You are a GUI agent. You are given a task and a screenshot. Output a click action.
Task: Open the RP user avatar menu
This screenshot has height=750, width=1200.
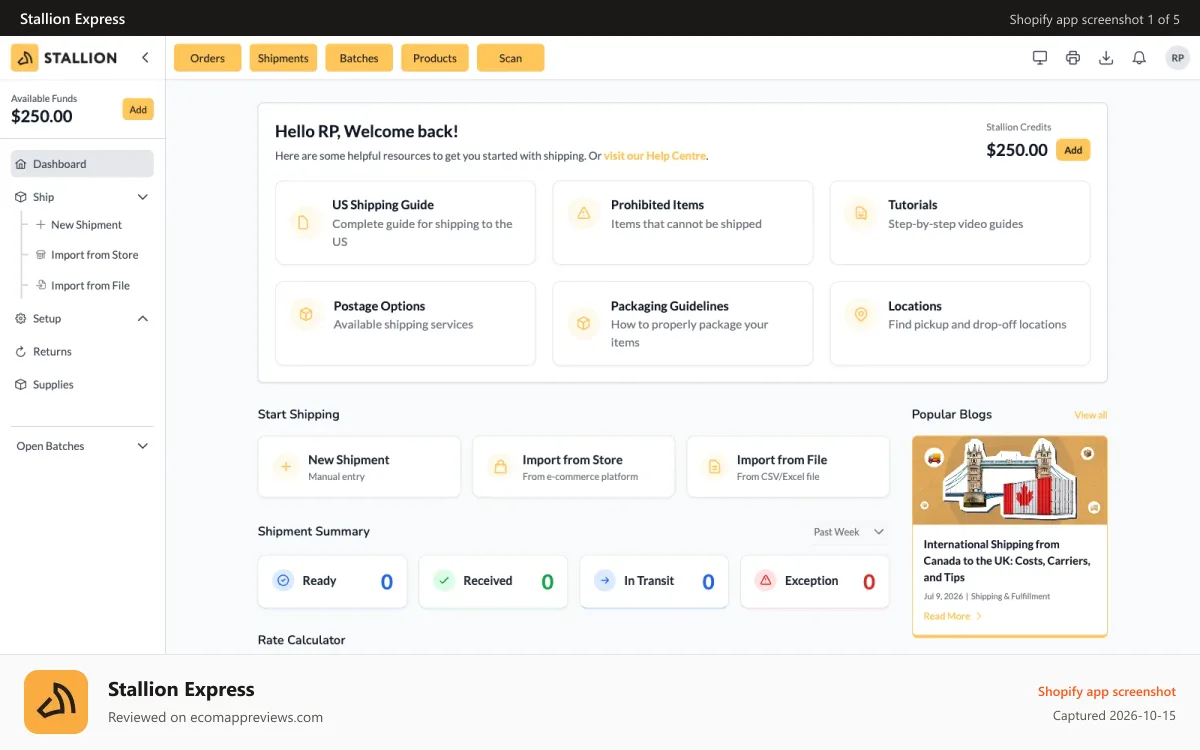click(1177, 58)
